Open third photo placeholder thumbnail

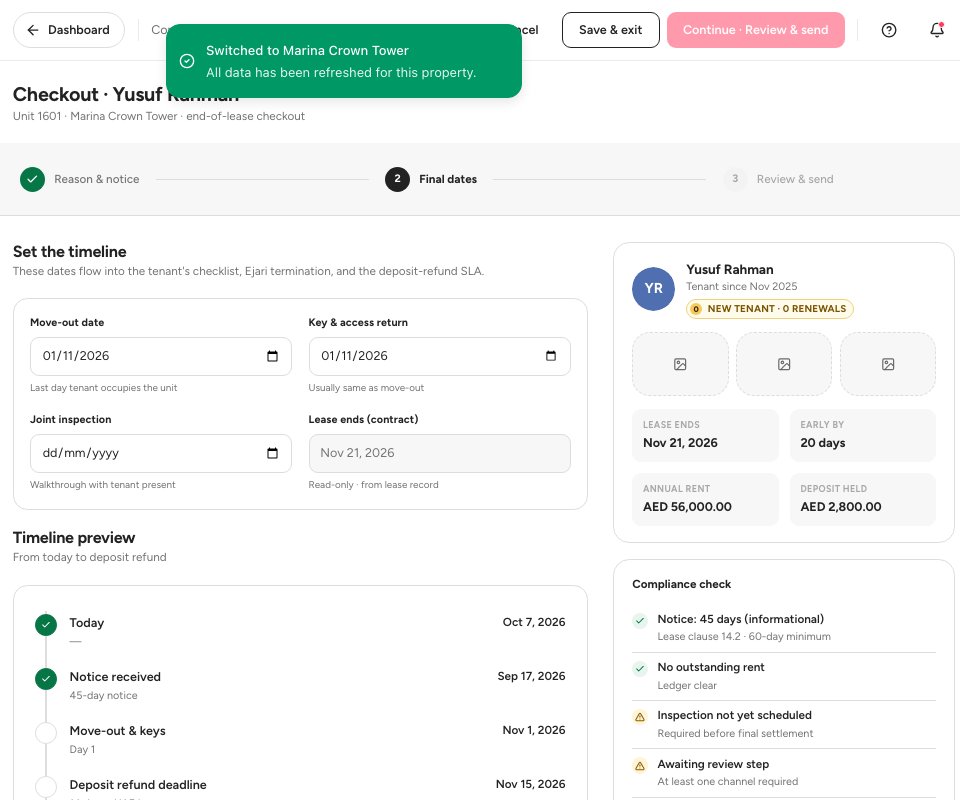888,364
